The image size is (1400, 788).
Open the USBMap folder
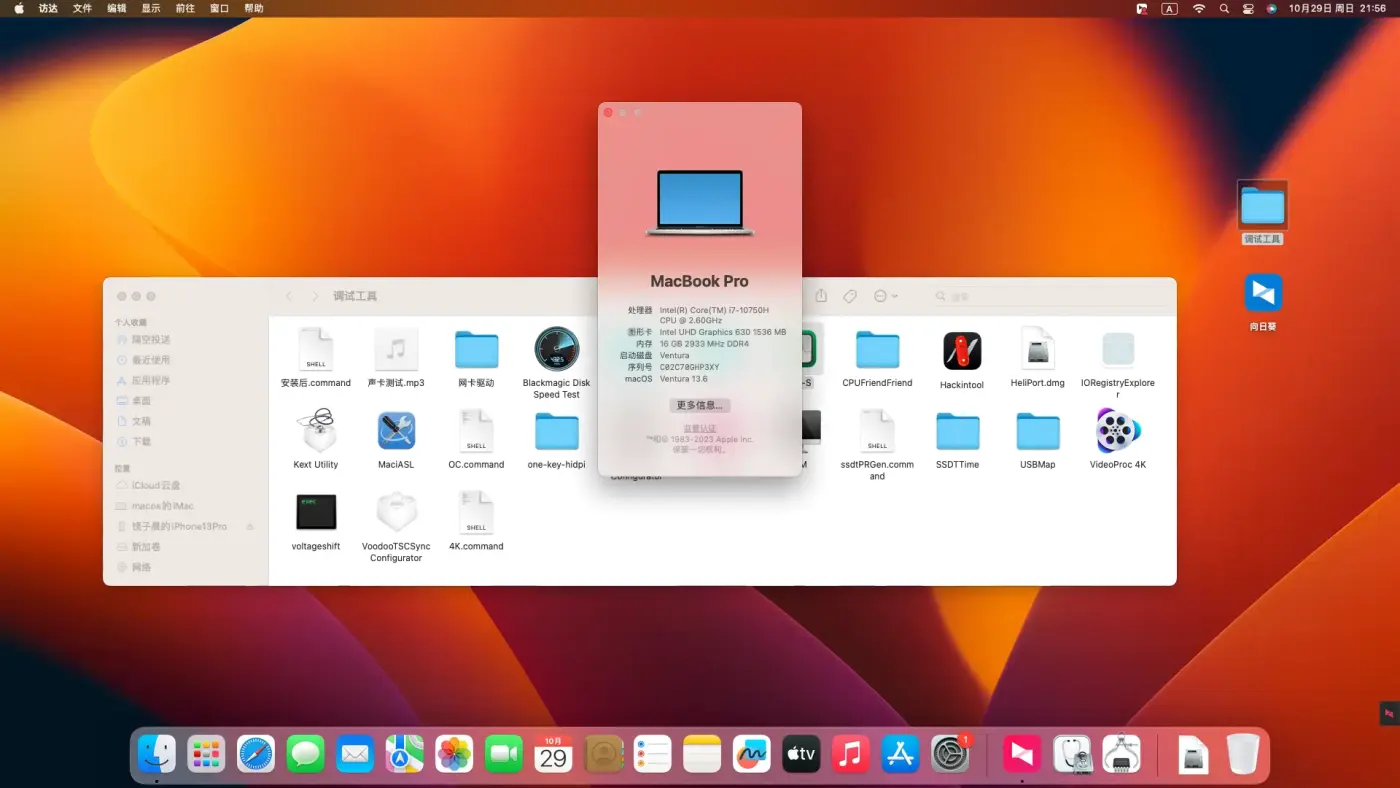[1037, 432]
